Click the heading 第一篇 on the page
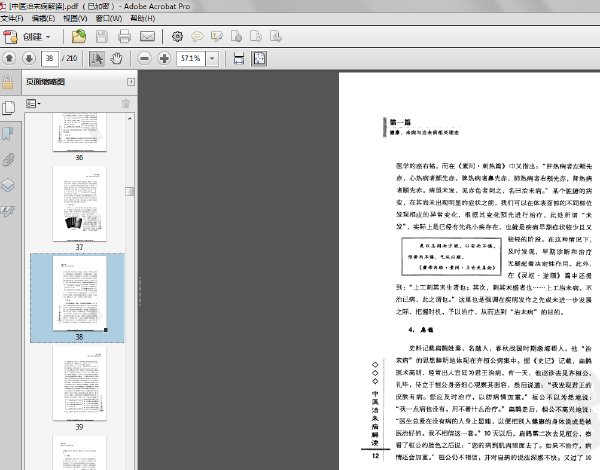Viewport: 600px width, 470px height. point(400,122)
